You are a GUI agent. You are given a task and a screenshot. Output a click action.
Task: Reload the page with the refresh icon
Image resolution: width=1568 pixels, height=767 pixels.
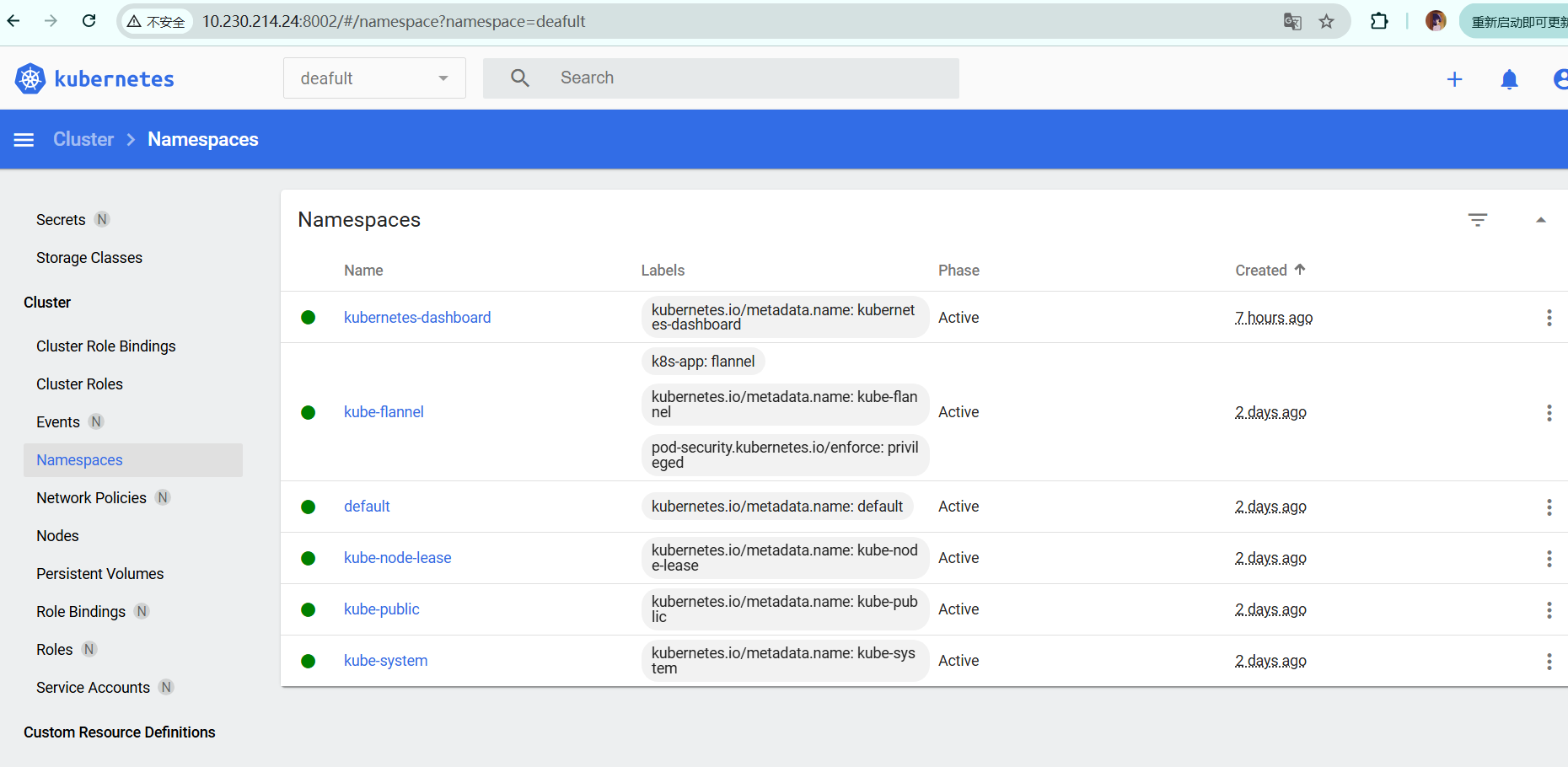[x=89, y=21]
